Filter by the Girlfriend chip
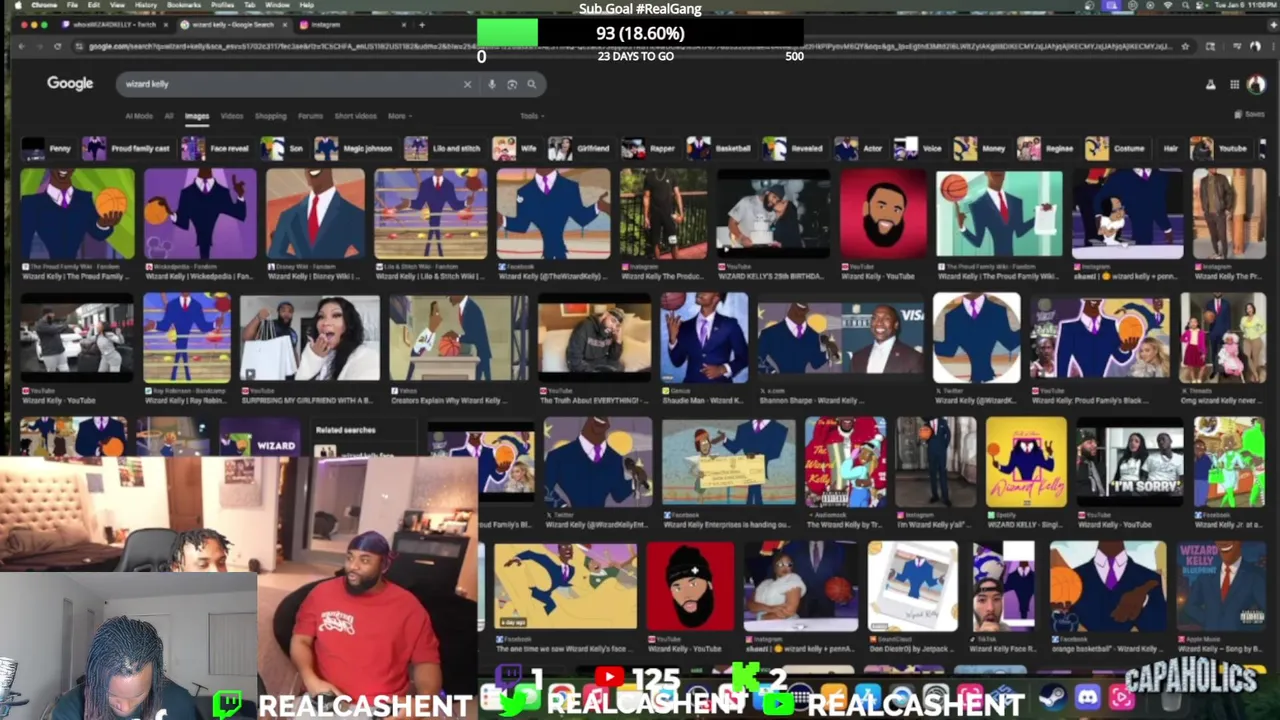 coord(580,149)
